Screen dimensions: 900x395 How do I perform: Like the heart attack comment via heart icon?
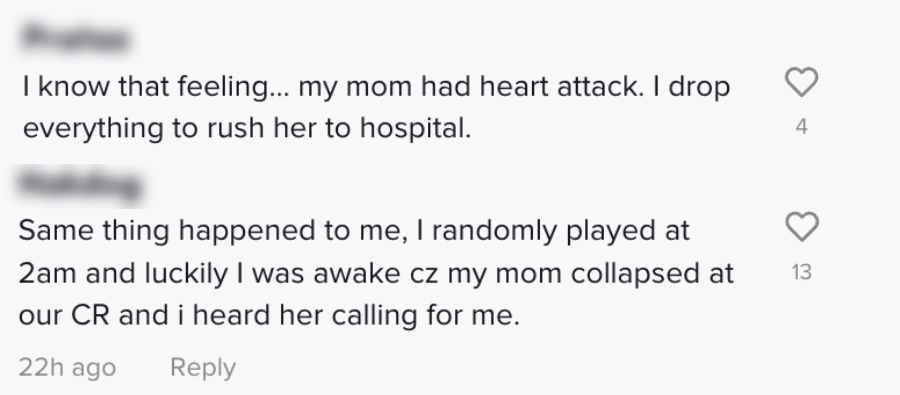801,82
